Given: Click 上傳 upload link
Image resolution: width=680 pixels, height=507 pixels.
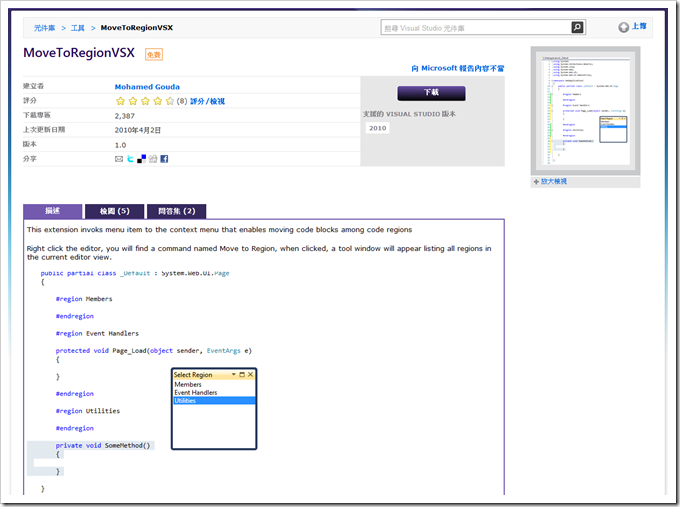Looking at the screenshot, I should pos(639,26).
